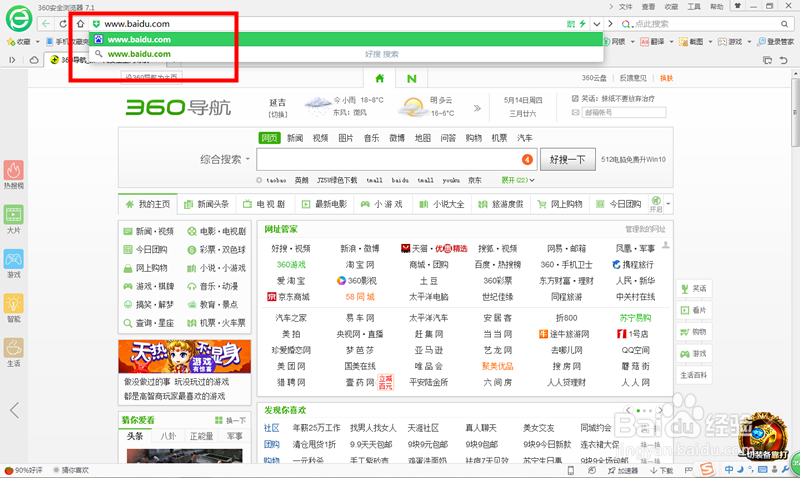This screenshot has width=800, height=478.
Task: Toggle the sidebar panel icon left of tabs
Action: 12,60
